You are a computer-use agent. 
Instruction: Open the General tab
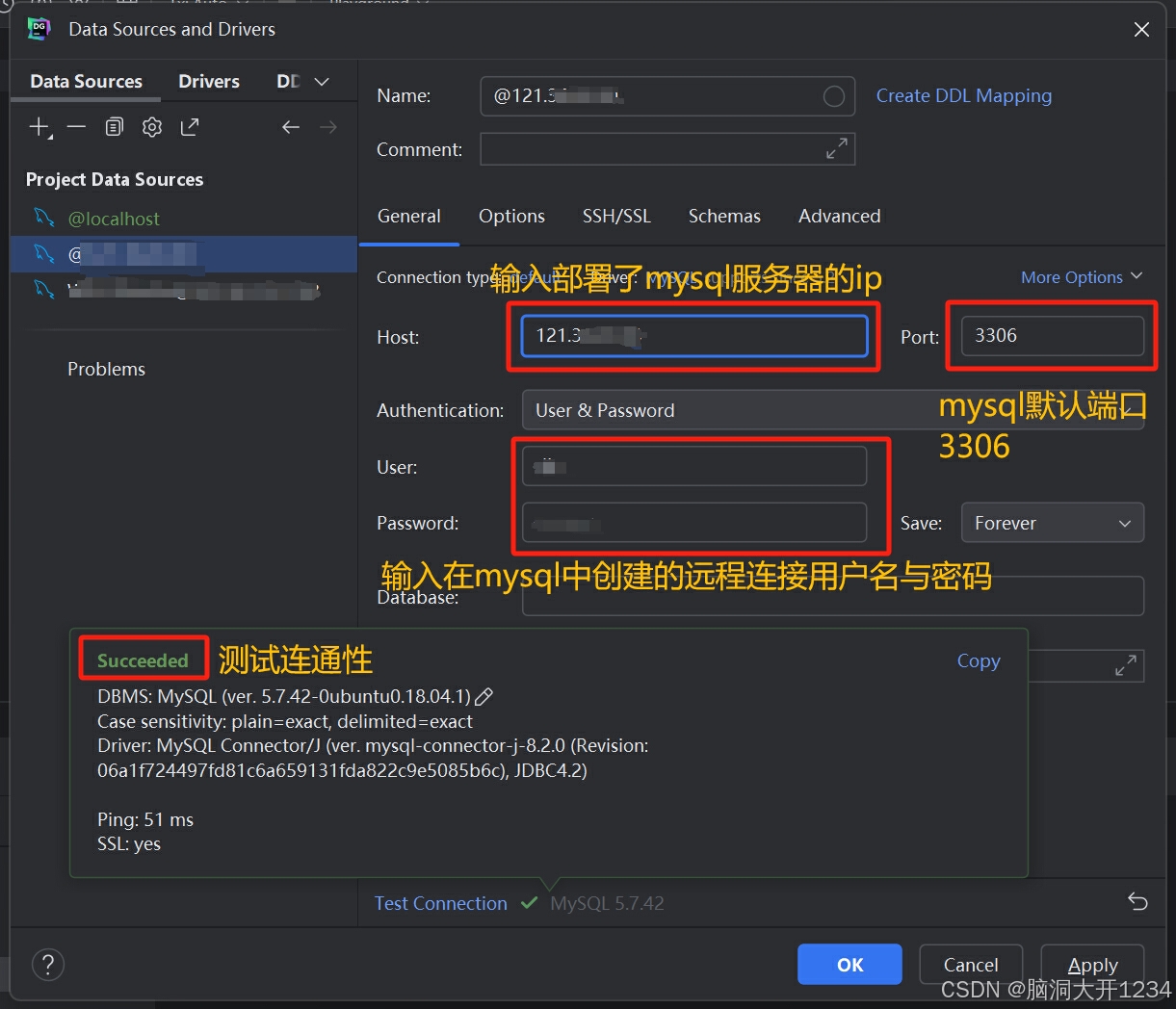[409, 217]
